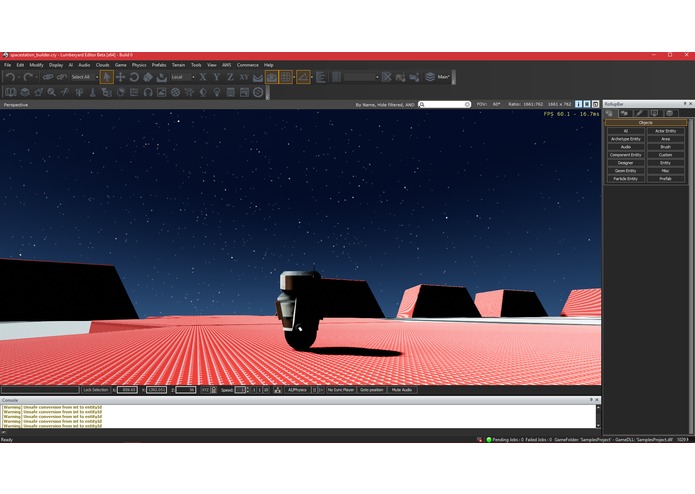Image resolution: width=695 pixels, height=494 pixels.
Task: Open angle snap size dropdown arrow
Action: pyautogui.click(x=312, y=78)
